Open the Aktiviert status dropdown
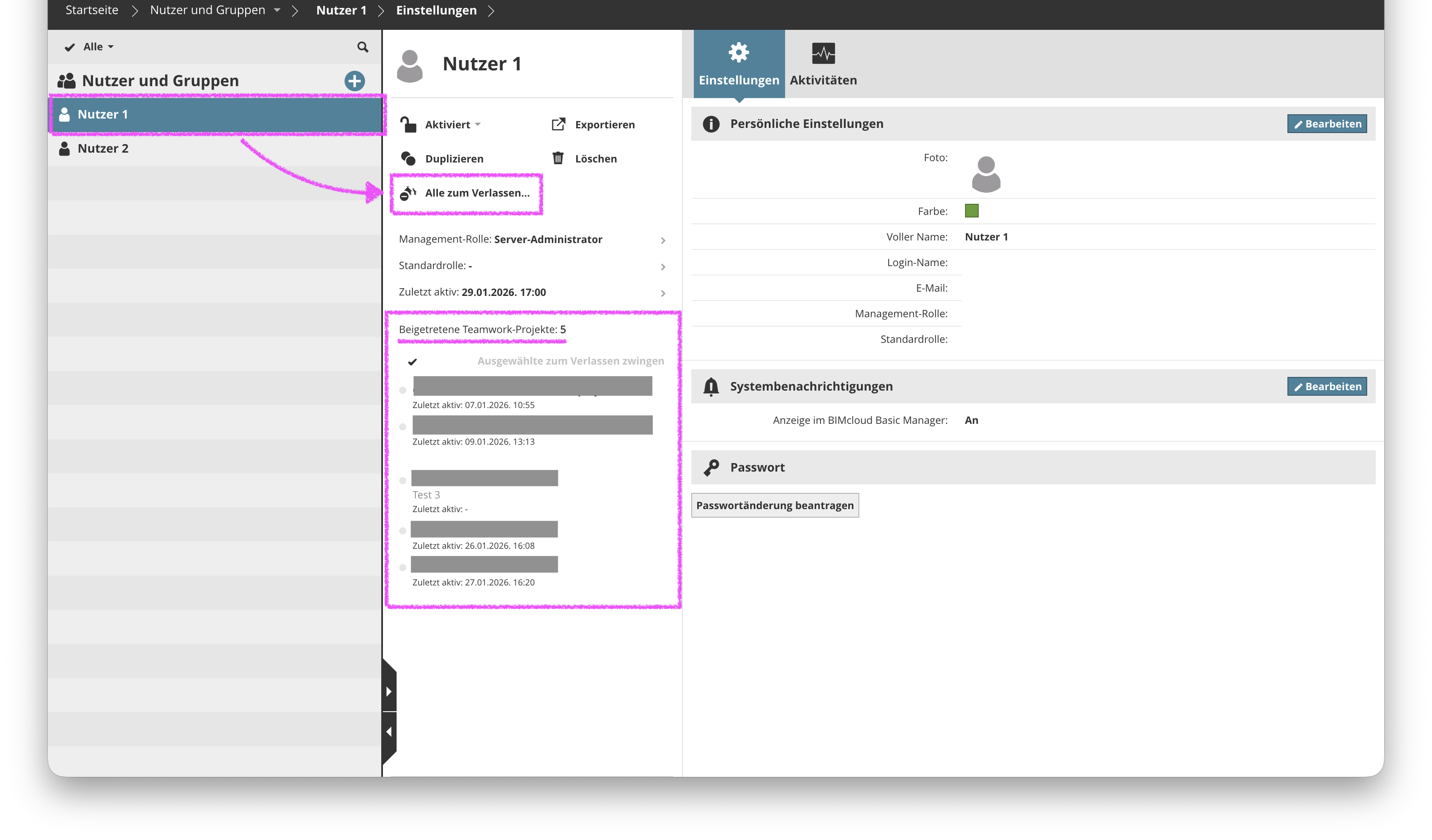1432x840 pixels. pos(452,125)
